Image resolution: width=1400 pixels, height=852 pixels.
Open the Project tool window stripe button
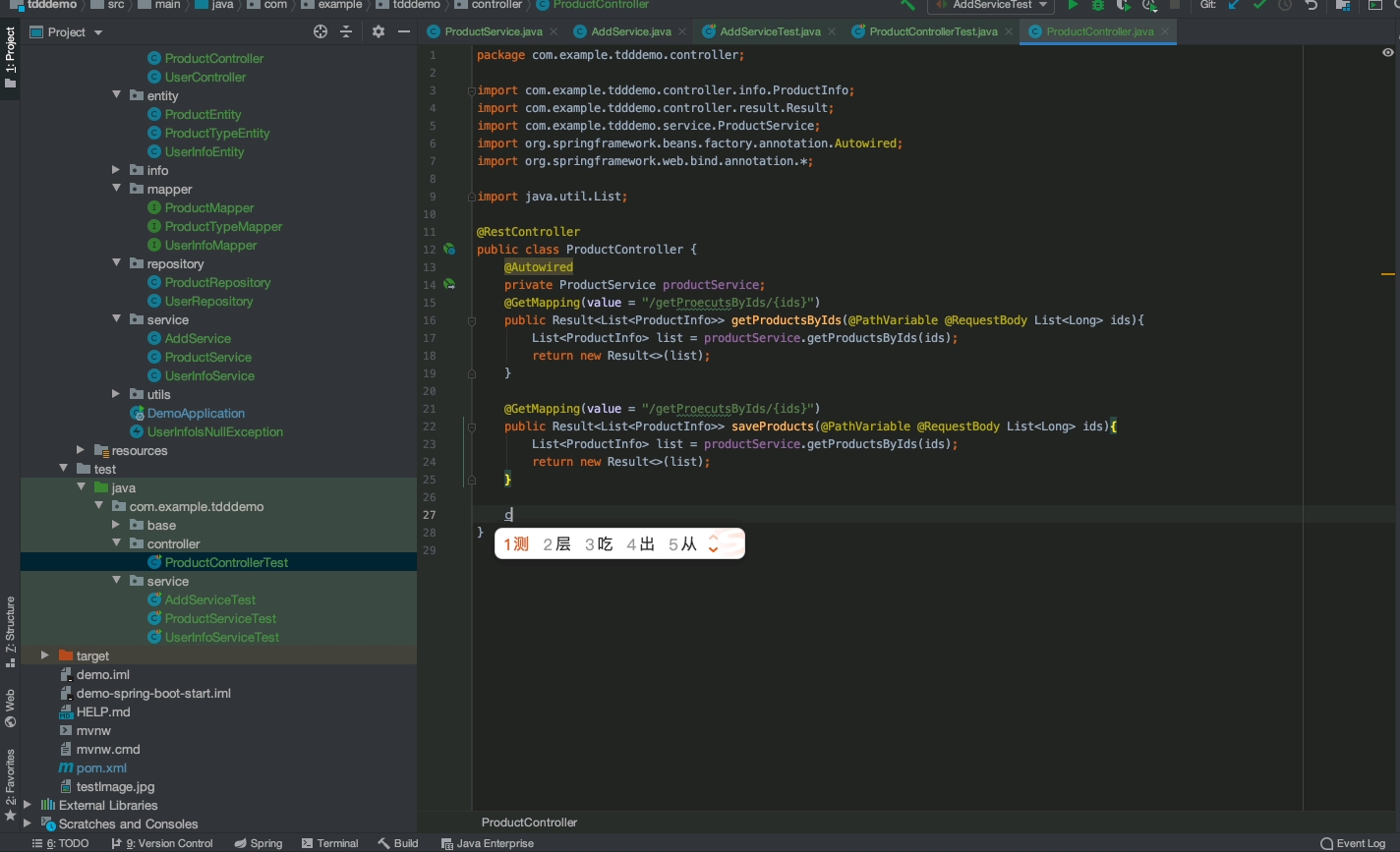(x=10, y=57)
